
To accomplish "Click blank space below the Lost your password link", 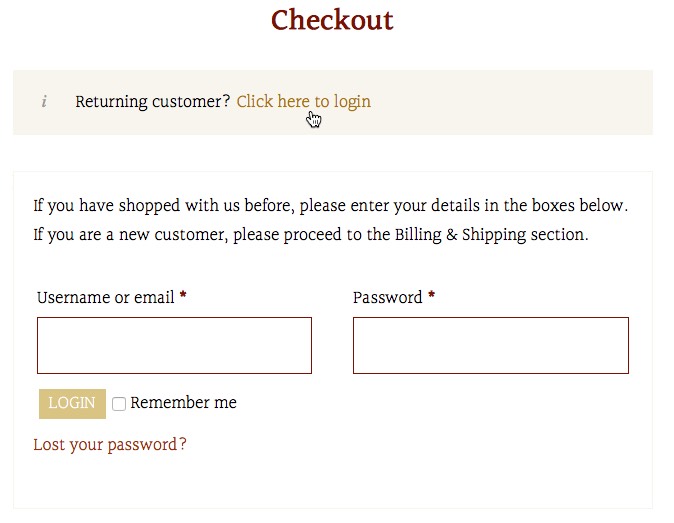I will [333, 483].
